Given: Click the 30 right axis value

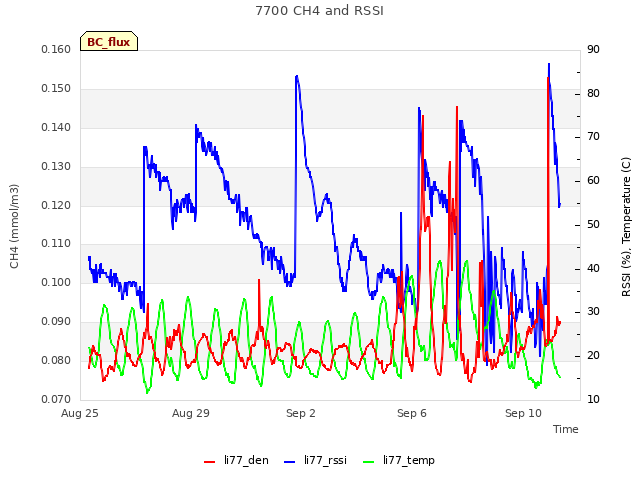Looking at the screenshot, I should click(x=593, y=311).
